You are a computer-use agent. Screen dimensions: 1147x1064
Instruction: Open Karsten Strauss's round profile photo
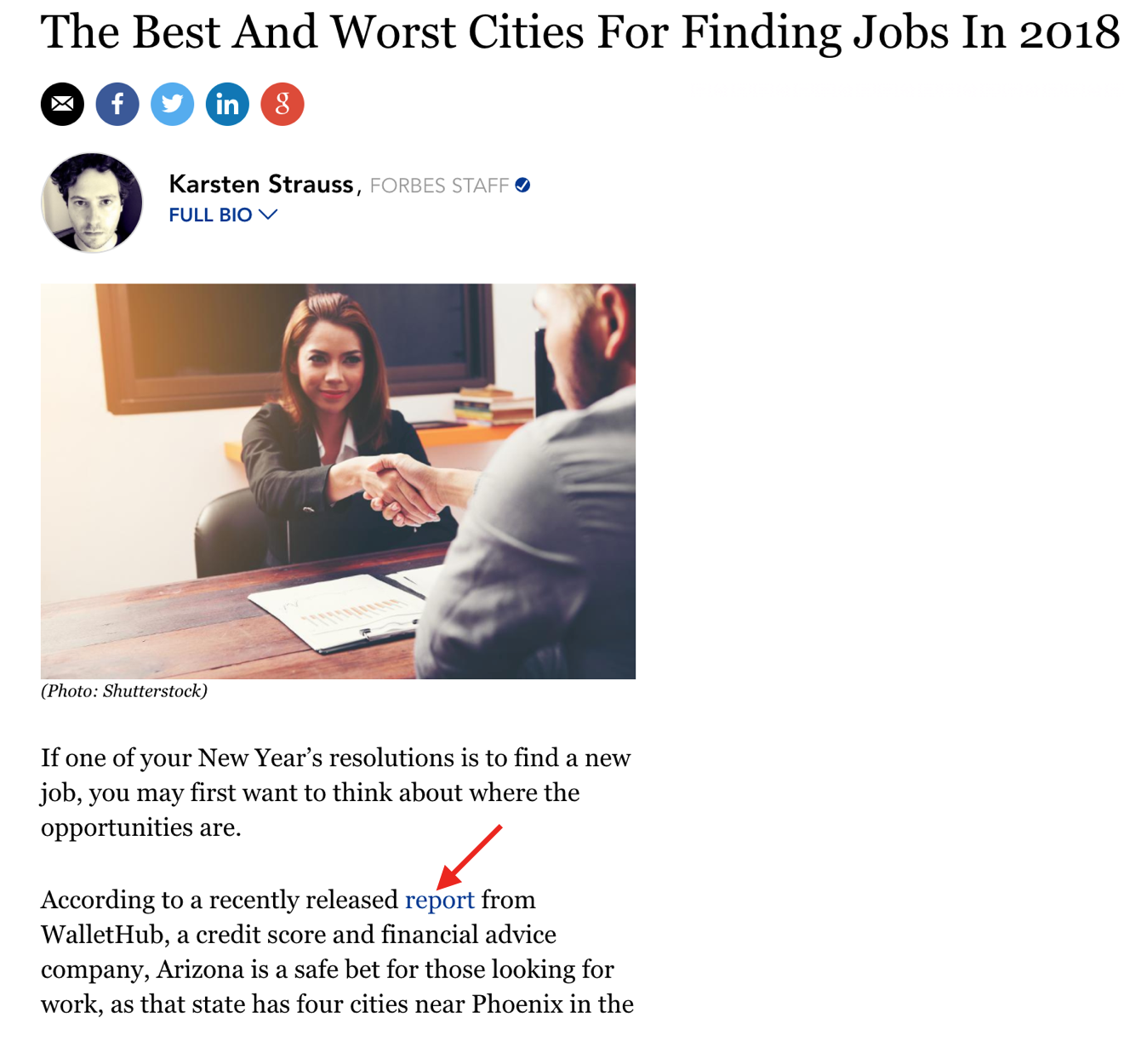pos(92,203)
